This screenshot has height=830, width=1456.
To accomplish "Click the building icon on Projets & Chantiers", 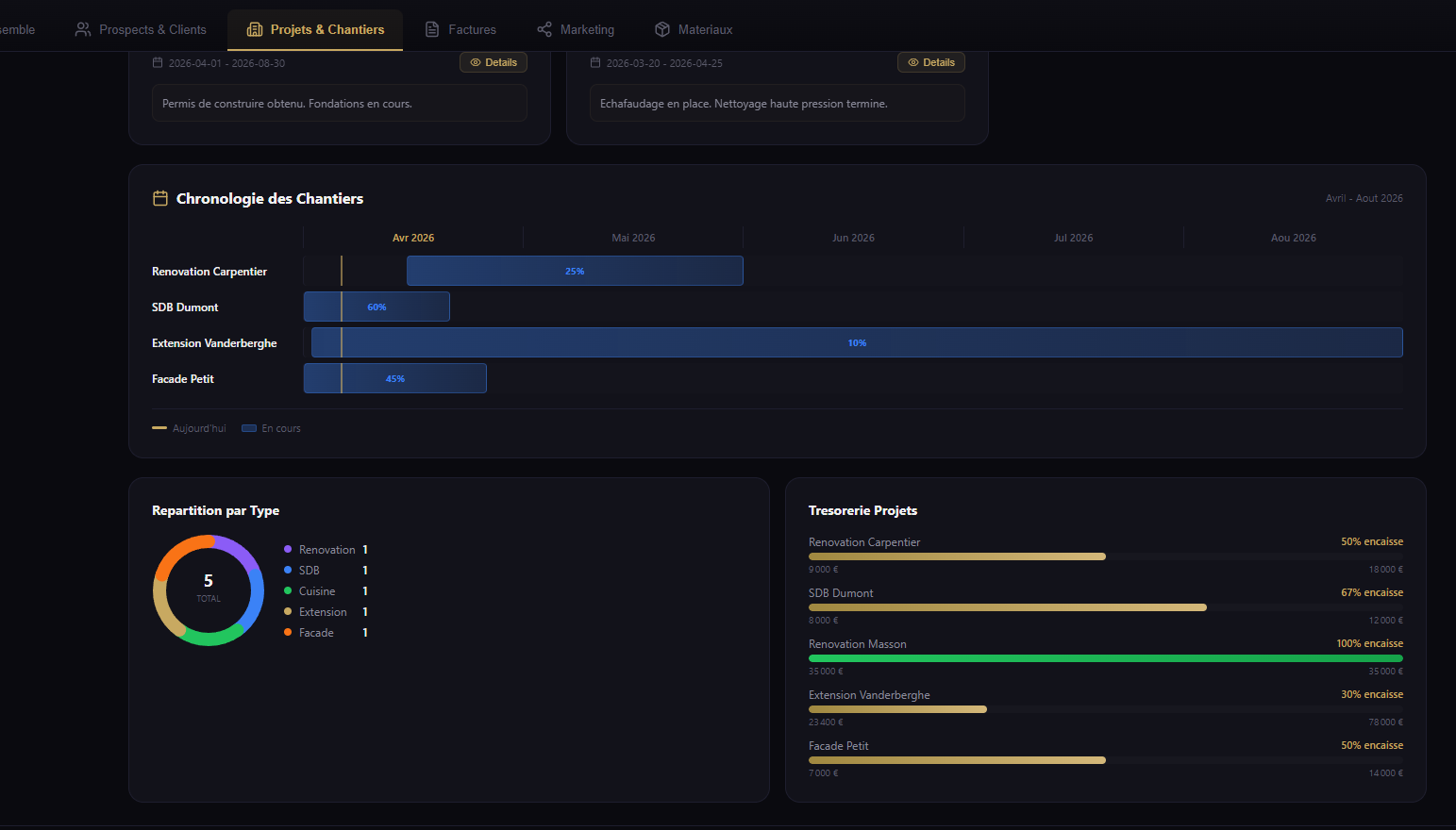I will (x=255, y=29).
